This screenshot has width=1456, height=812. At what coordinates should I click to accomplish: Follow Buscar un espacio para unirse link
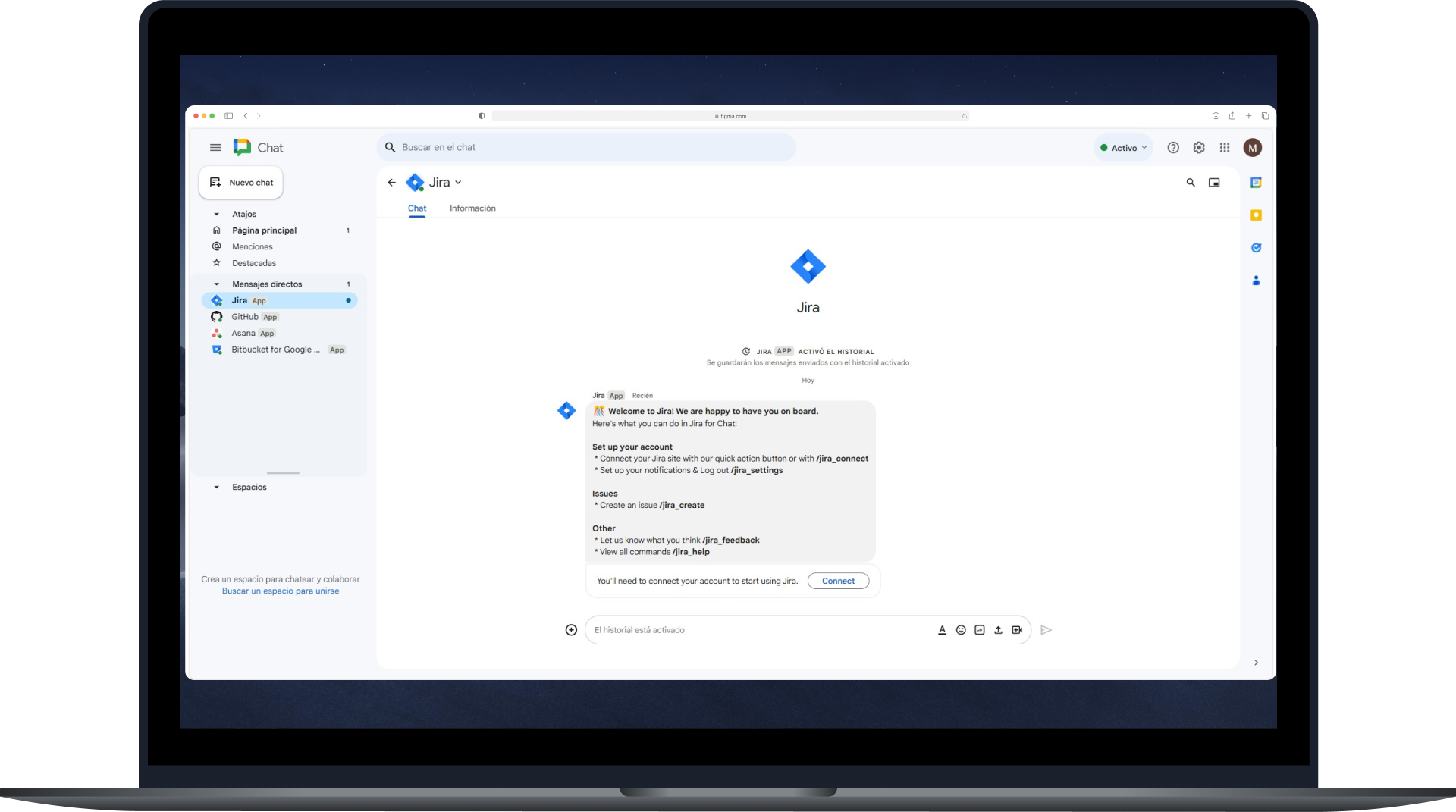[x=281, y=591]
